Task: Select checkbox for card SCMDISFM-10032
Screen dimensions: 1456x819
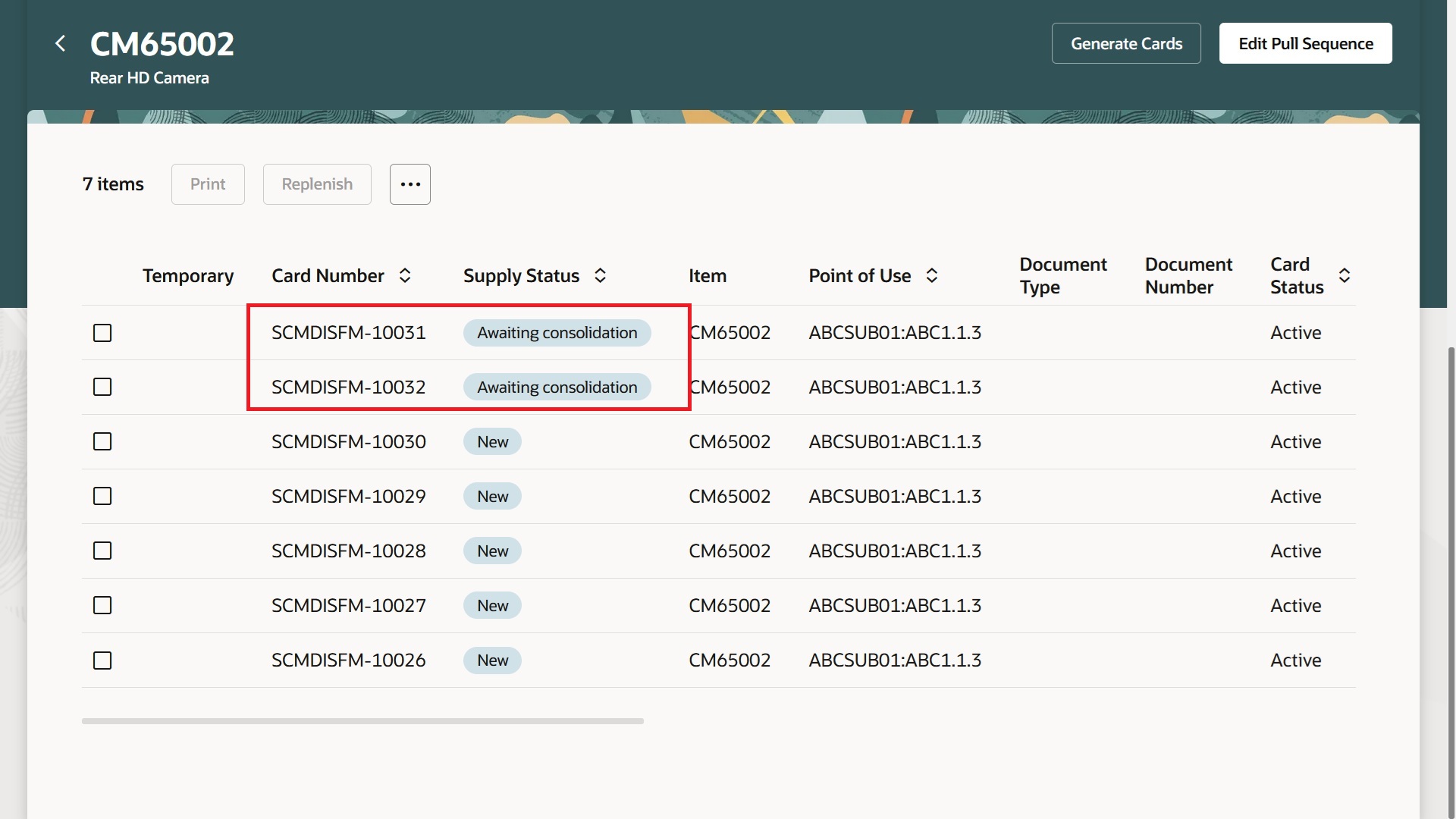Action: pos(102,388)
